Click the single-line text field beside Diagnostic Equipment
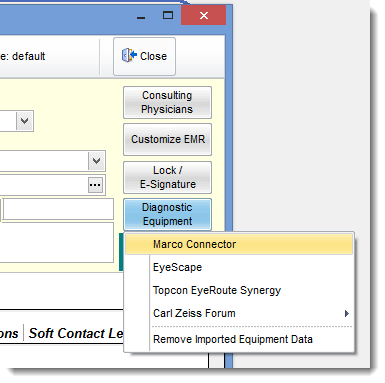385x383 pixels. click(x=58, y=209)
